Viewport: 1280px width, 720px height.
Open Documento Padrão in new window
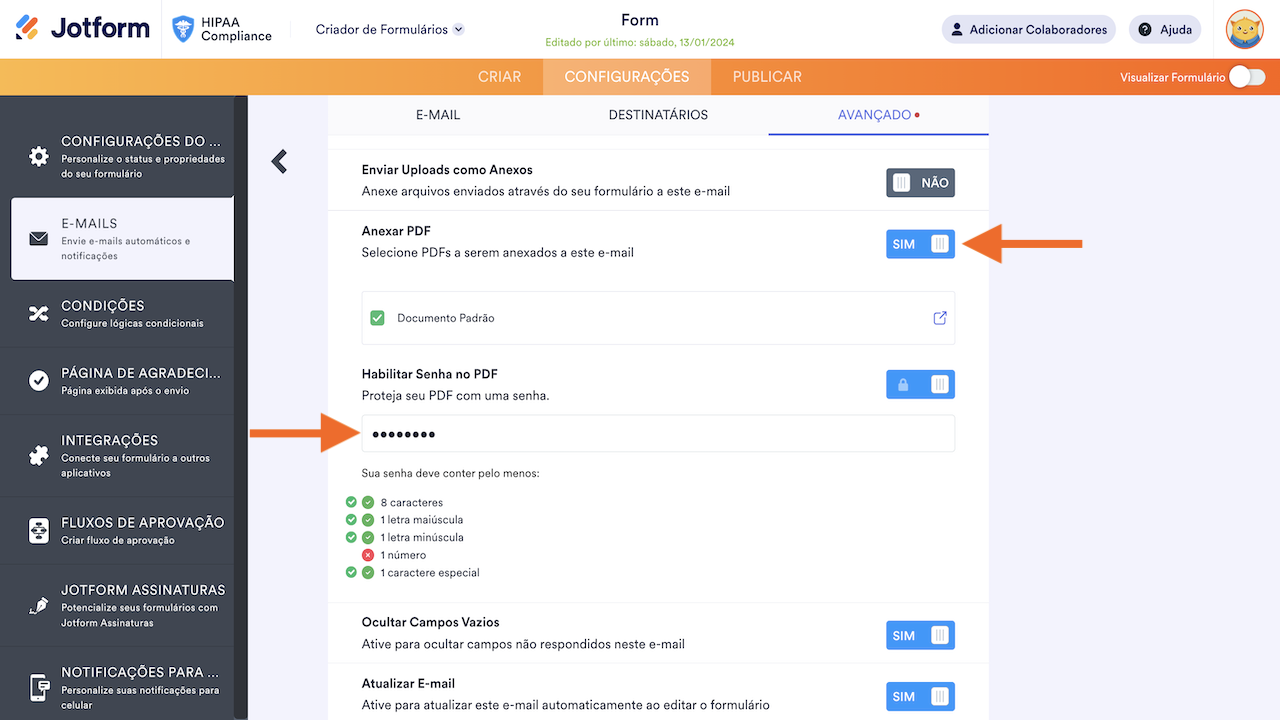(940, 318)
